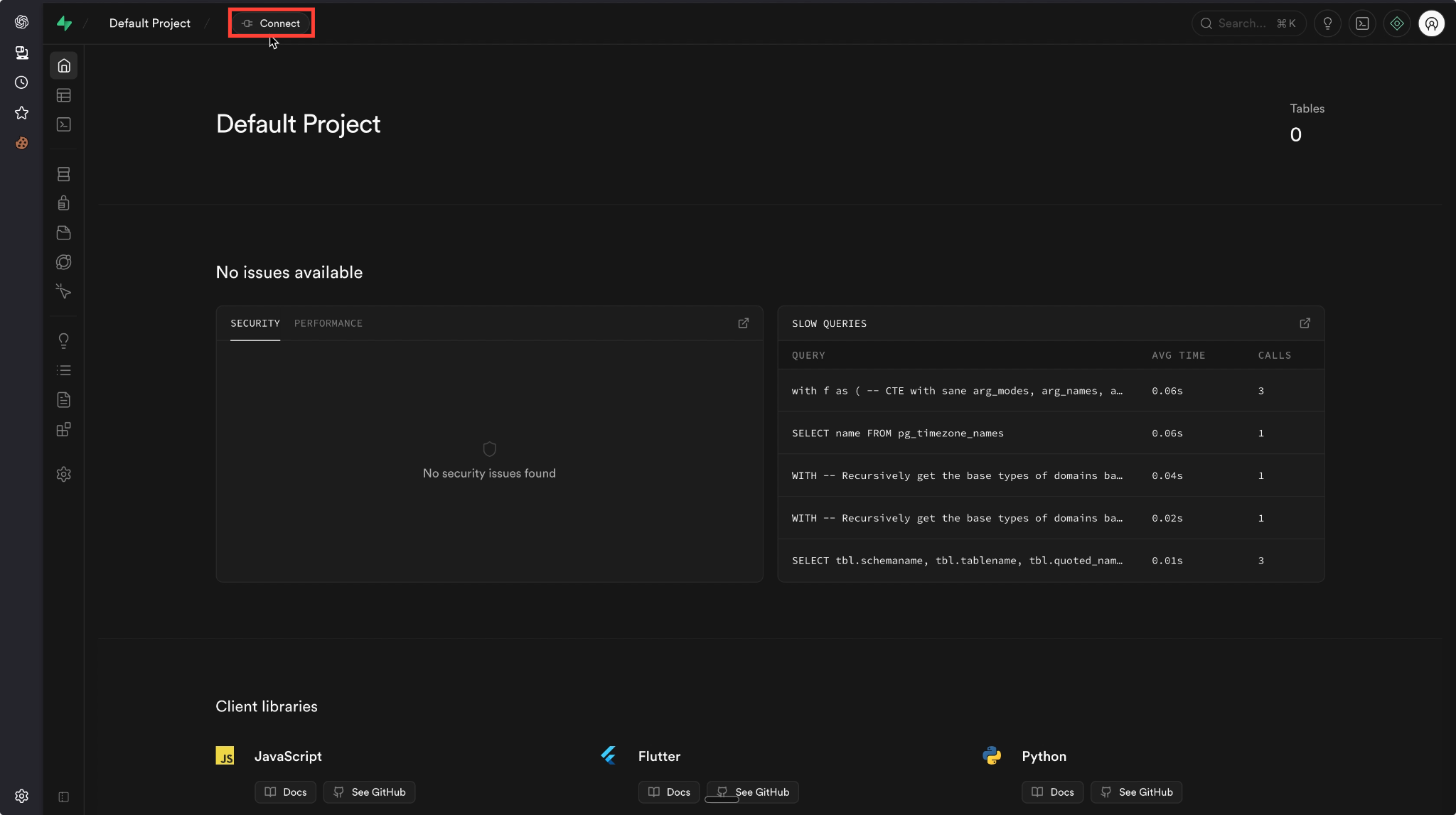The image size is (1456, 815).
Task: Switch to the Performance tab
Action: [328, 323]
